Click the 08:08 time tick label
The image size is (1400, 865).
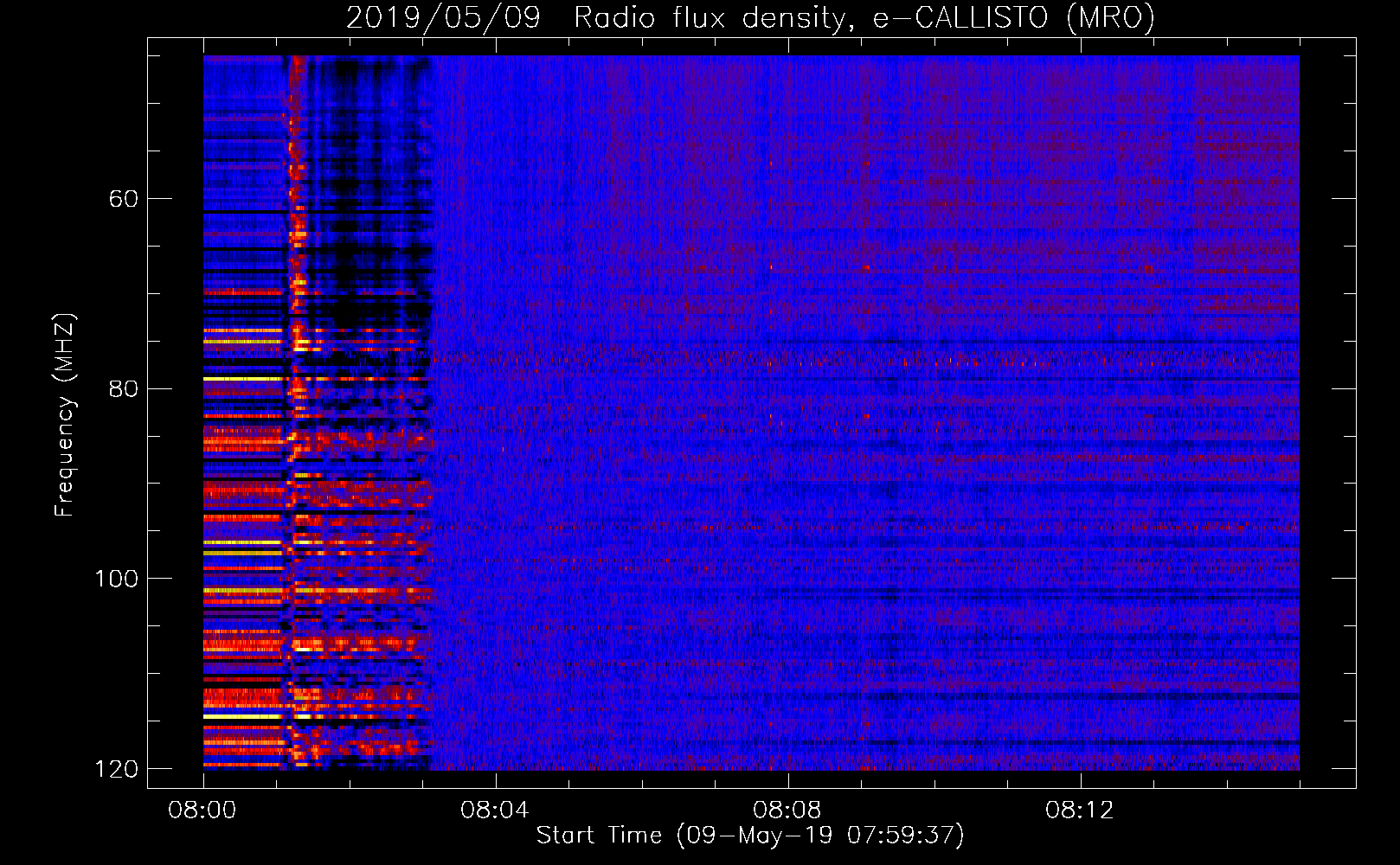pos(787,811)
